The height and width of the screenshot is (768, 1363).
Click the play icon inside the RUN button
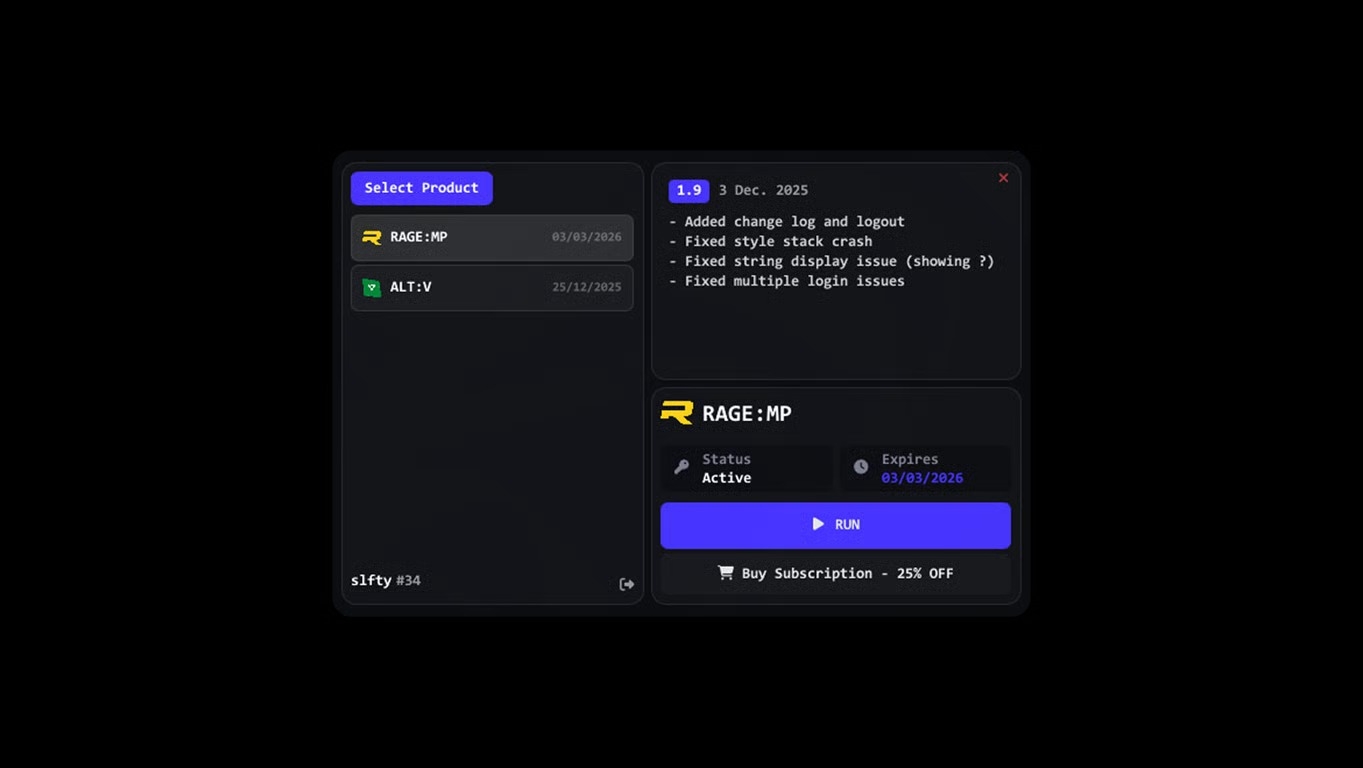click(x=818, y=524)
